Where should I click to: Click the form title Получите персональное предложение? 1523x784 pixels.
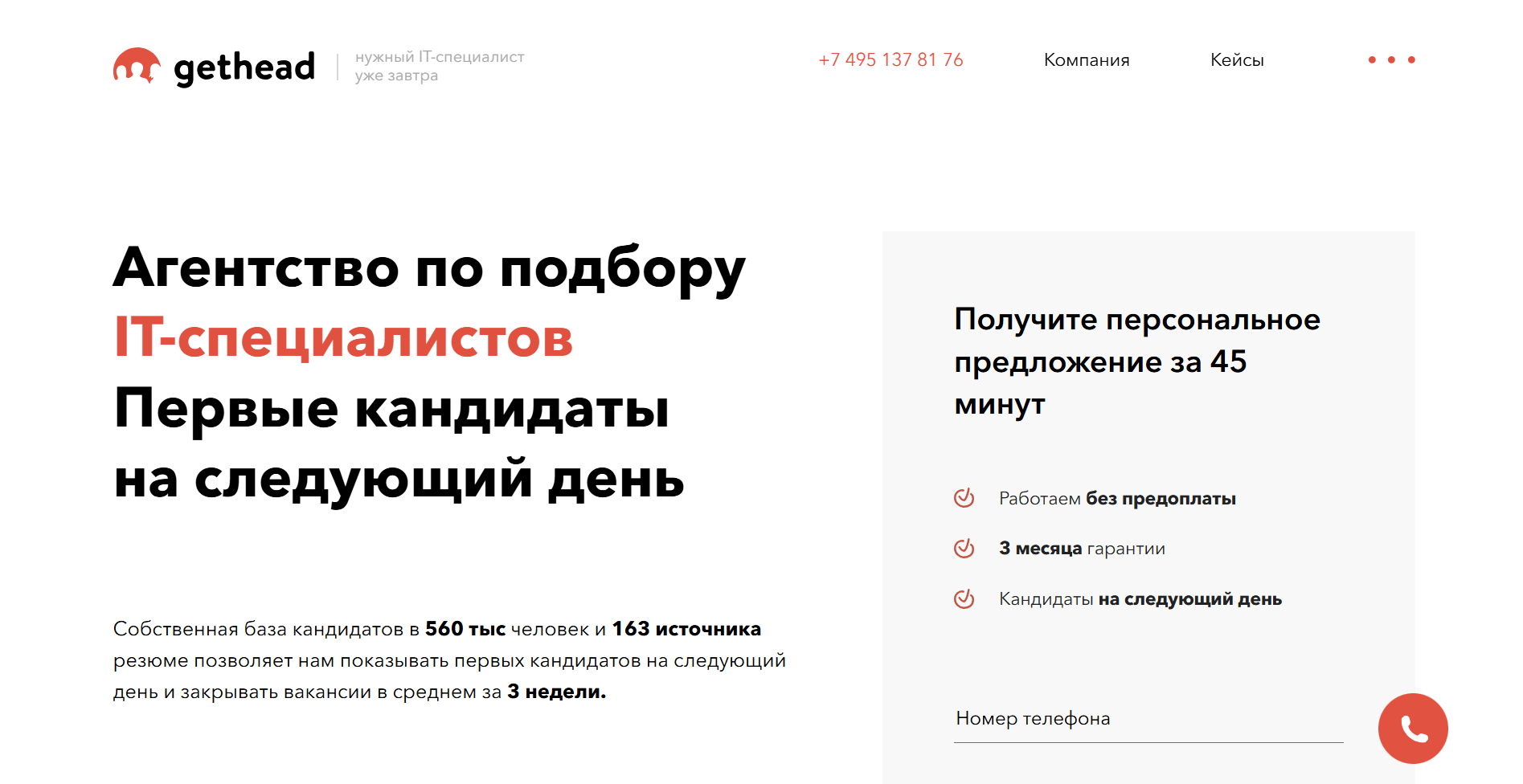tap(1137, 361)
